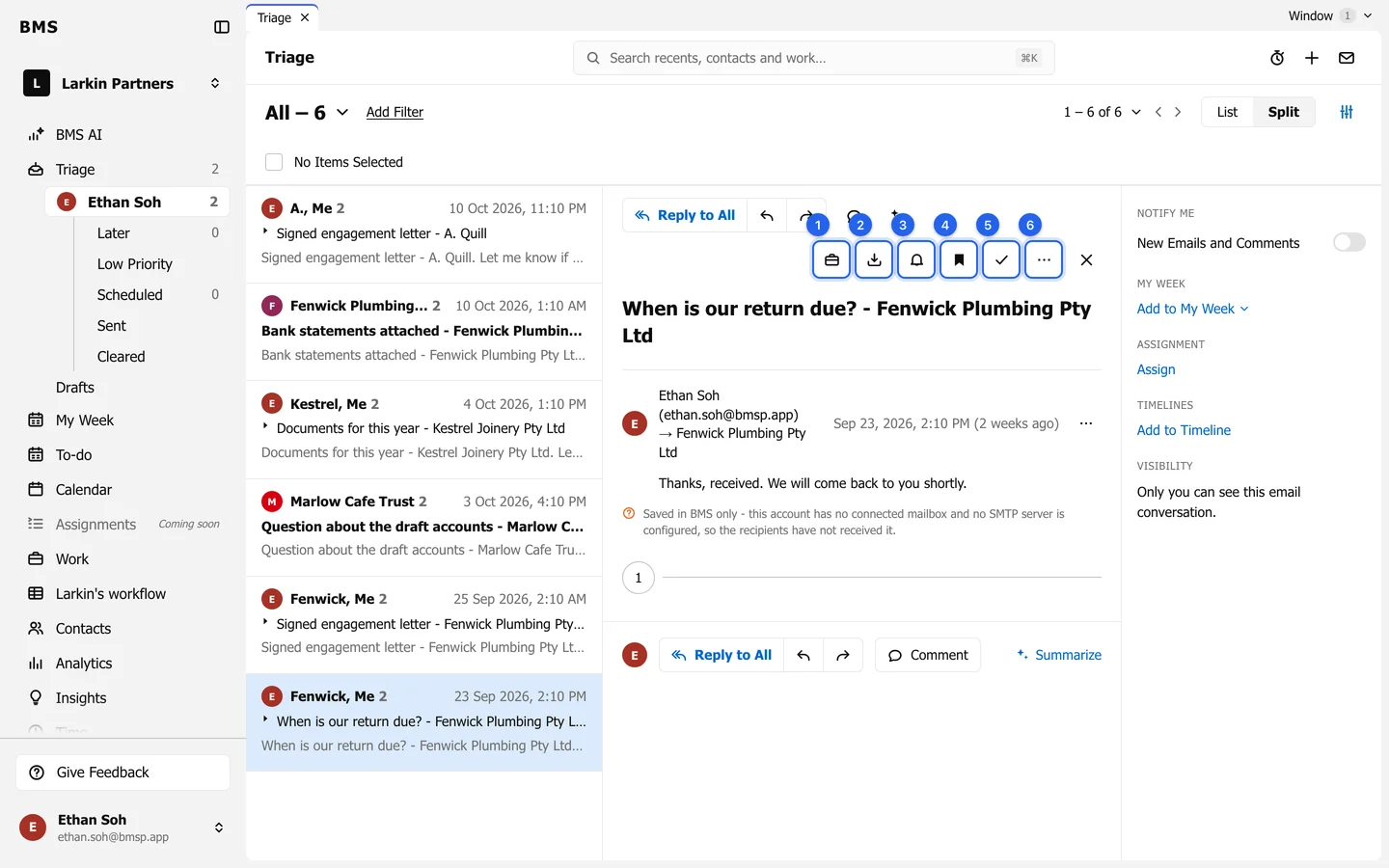Open more actions beside the checkmark icon
Screen dimensions: 1389x868
tap(1044, 259)
